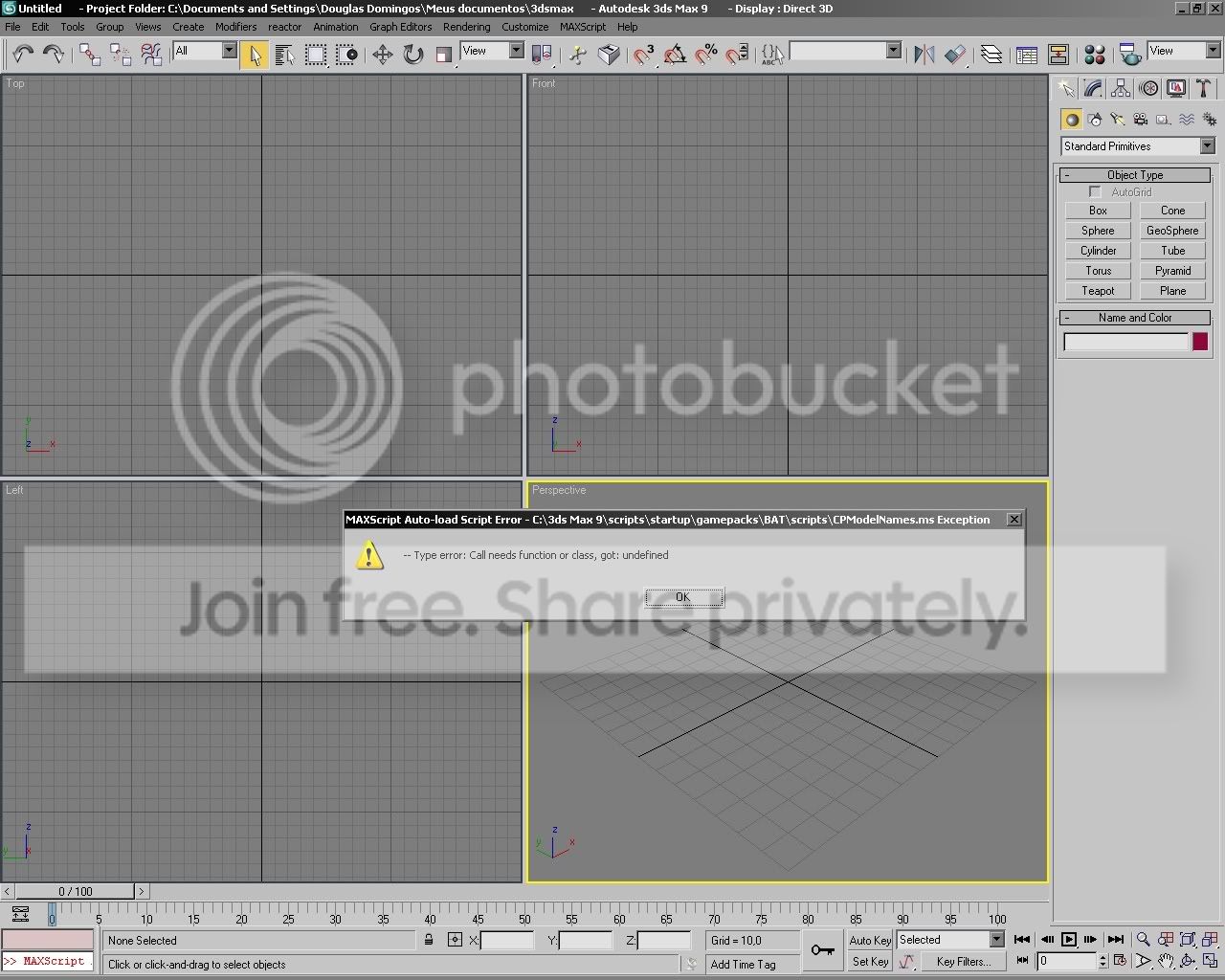1225x980 pixels.
Task: Open the Modifiers menu
Action: (x=235, y=27)
